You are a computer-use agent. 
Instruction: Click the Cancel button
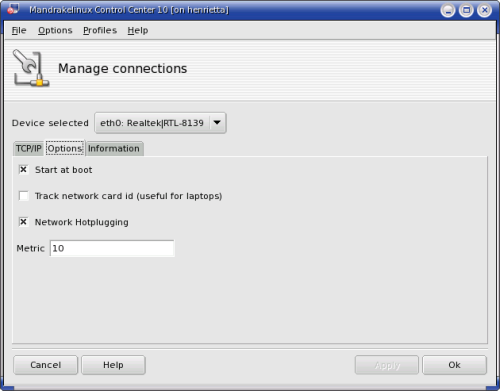46,365
